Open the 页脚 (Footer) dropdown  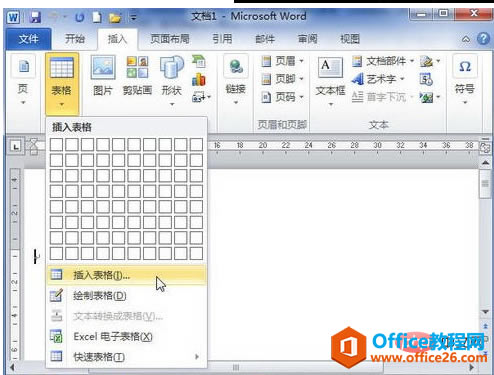click(x=282, y=79)
